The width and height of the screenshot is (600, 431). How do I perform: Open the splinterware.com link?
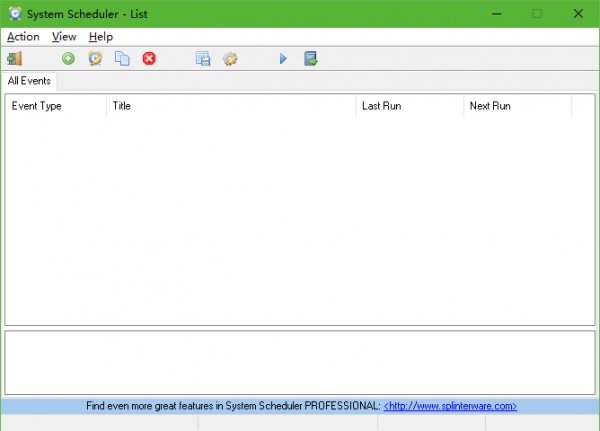click(450, 406)
